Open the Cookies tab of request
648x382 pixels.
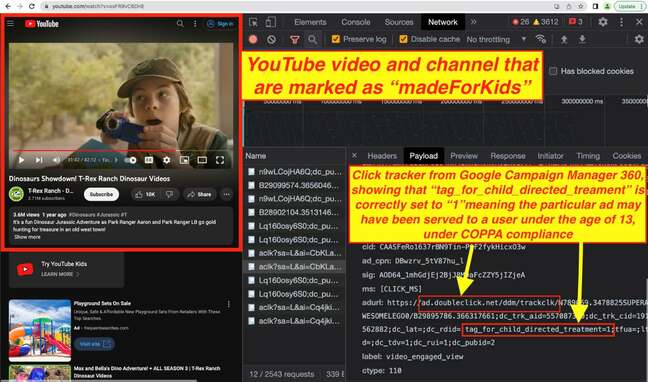(x=627, y=156)
